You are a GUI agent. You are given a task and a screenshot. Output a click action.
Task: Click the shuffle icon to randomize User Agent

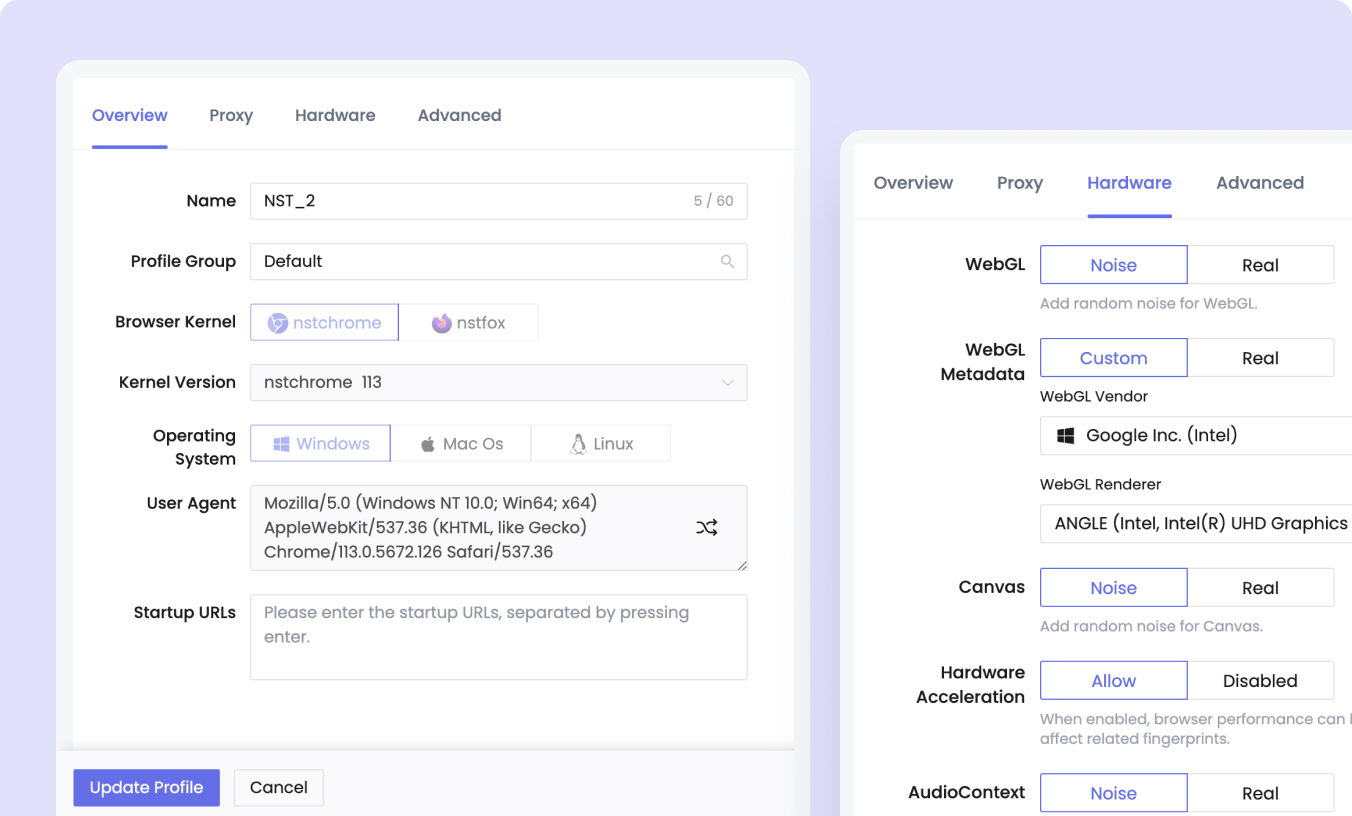[707, 527]
